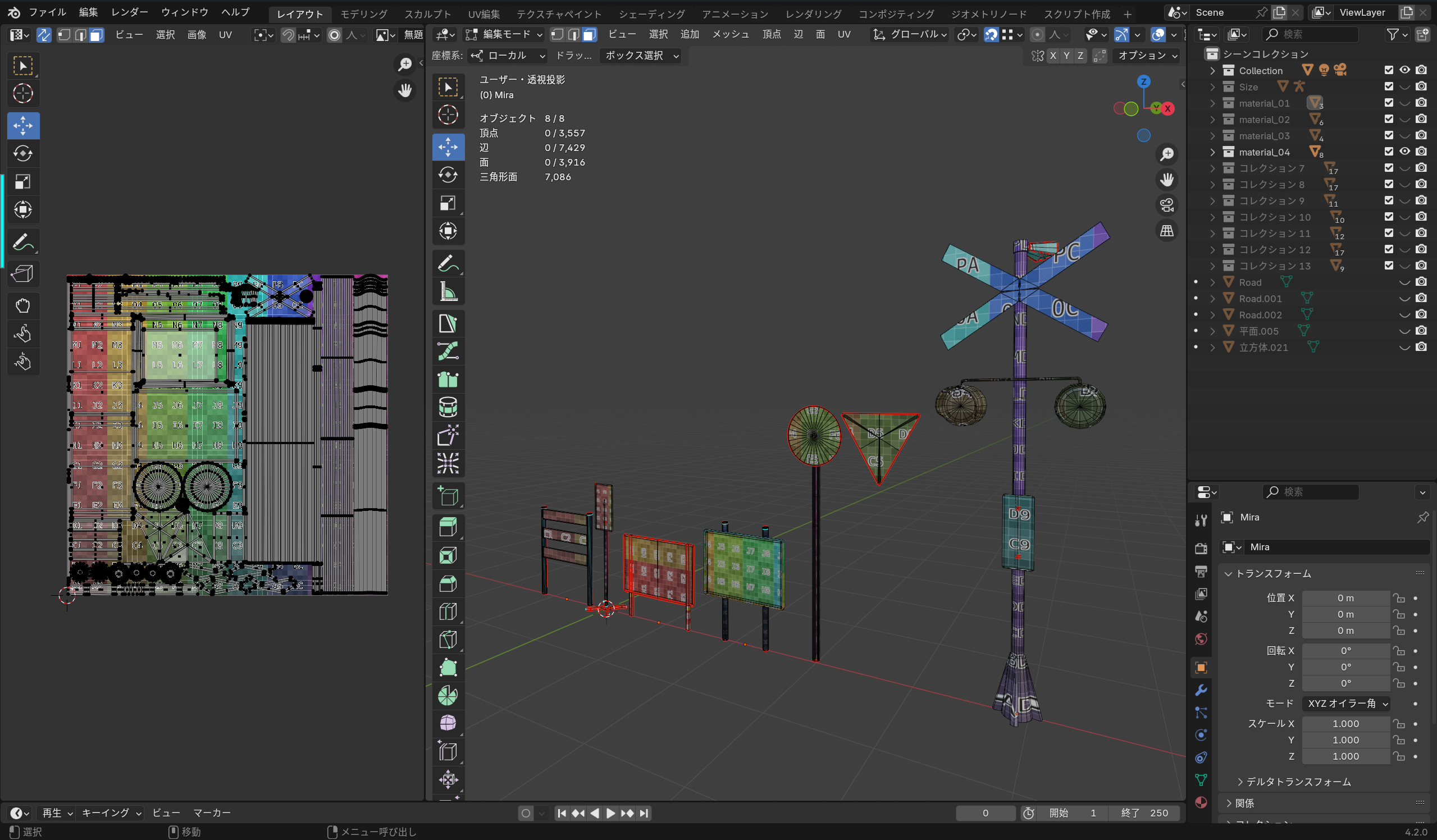Toggle camera view button in viewport
This screenshot has width=1437, height=840.
(1167, 206)
